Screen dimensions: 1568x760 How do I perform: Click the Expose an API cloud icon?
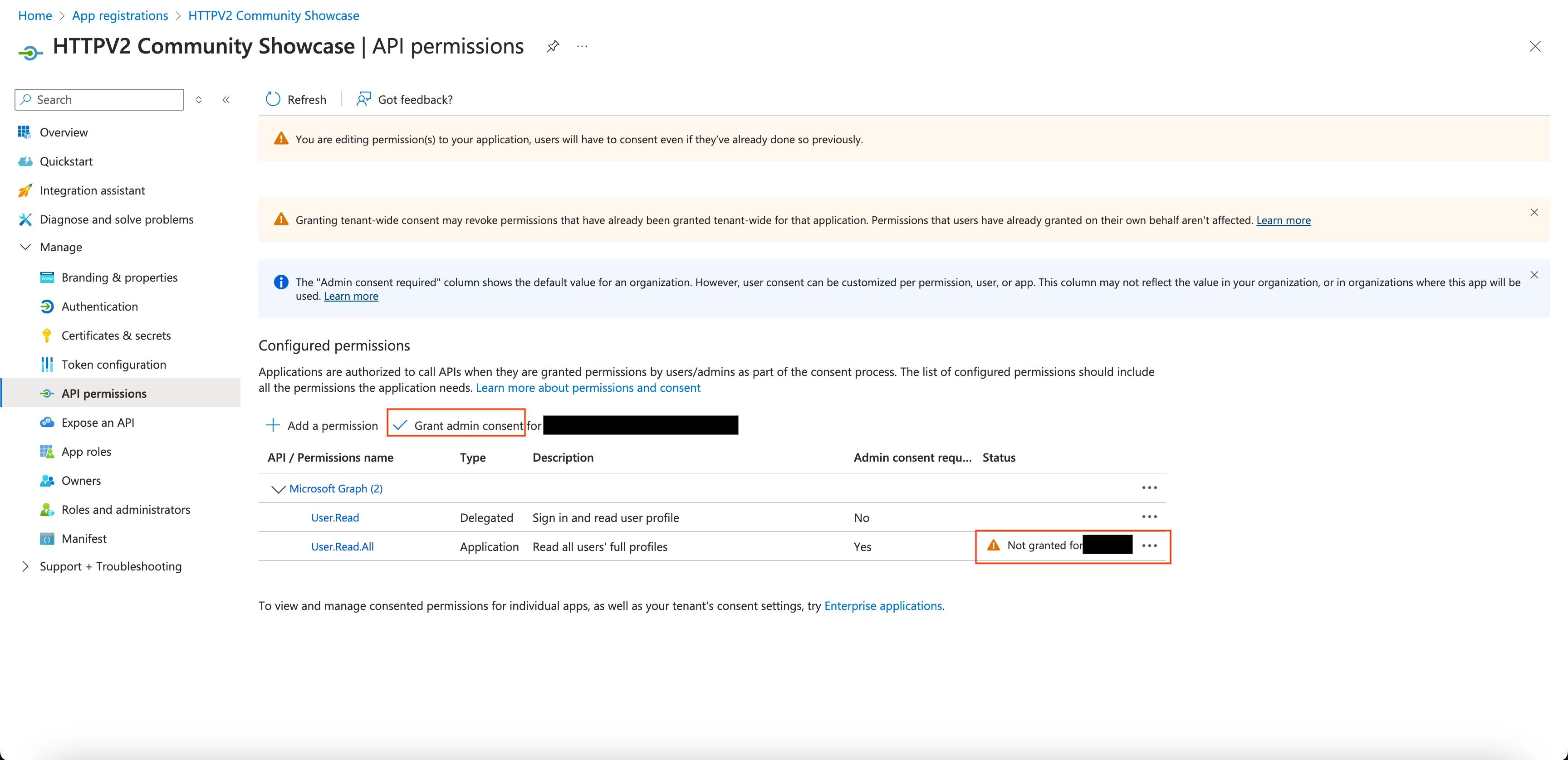pos(47,422)
